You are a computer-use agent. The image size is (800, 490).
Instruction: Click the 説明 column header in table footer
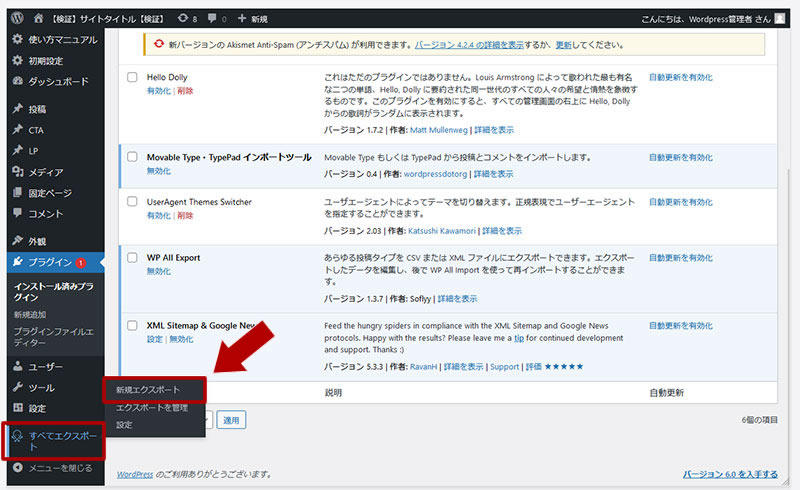coord(333,393)
